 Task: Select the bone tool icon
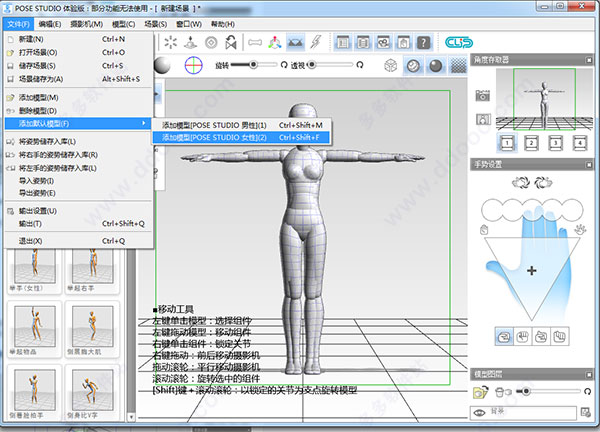point(255,42)
